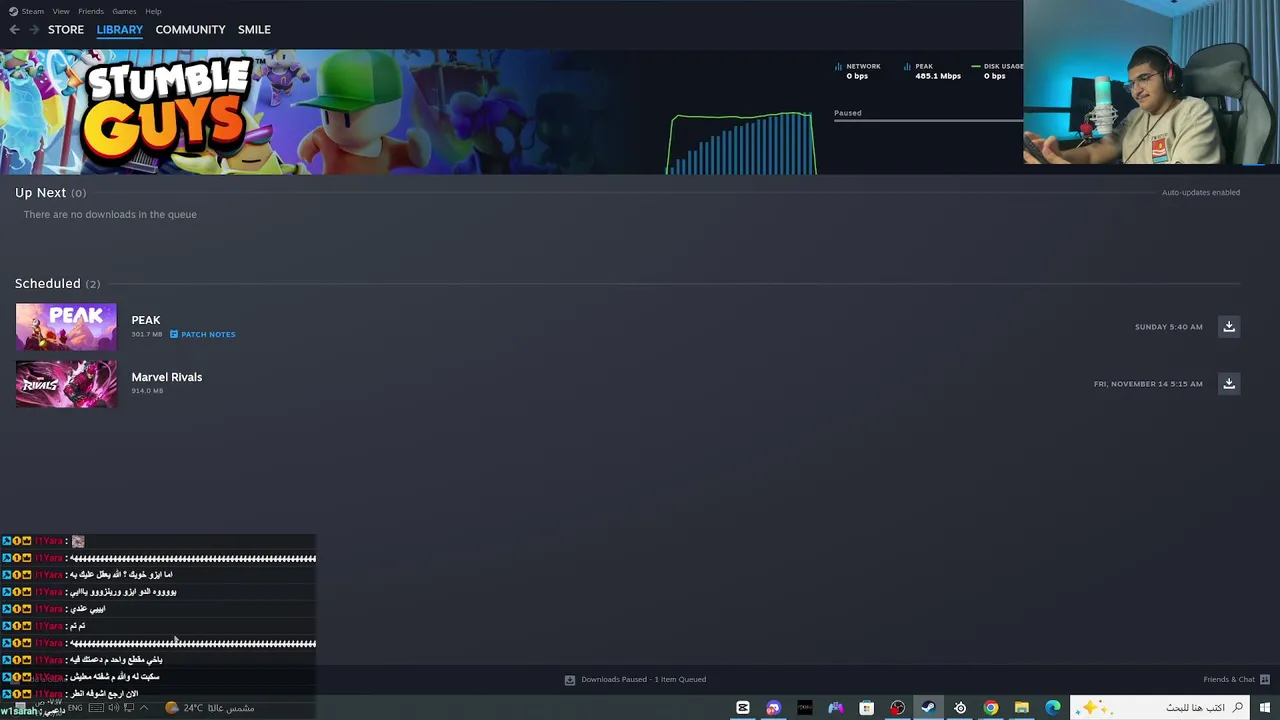The width and height of the screenshot is (1280, 720).
Task: Switch to the COMMUNITY tab
Action: point(190,29)
